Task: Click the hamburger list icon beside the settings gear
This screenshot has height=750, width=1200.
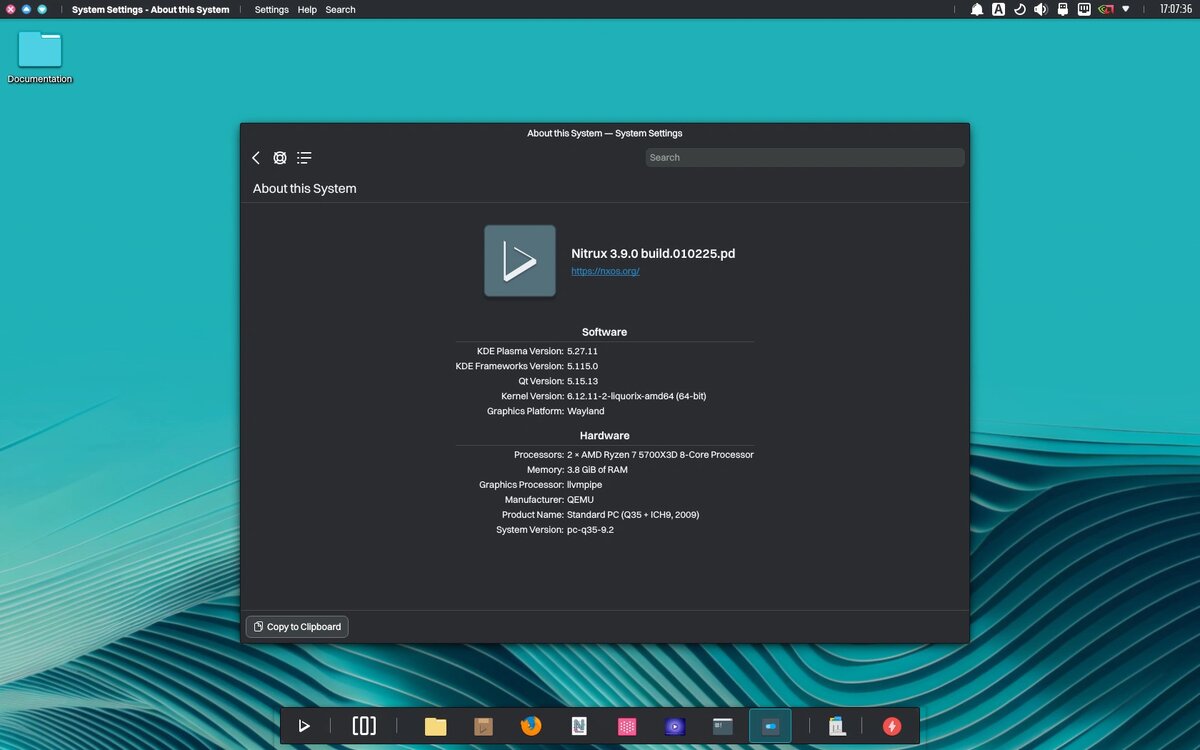Action: pyautogui.click(x=303, y=157)
